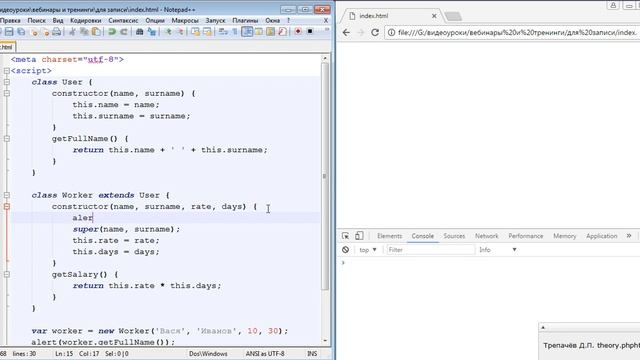Toggle Word Wrap in Notepad++ toolbar
Viewport: 640px width, 360px height.
[223, 31]
